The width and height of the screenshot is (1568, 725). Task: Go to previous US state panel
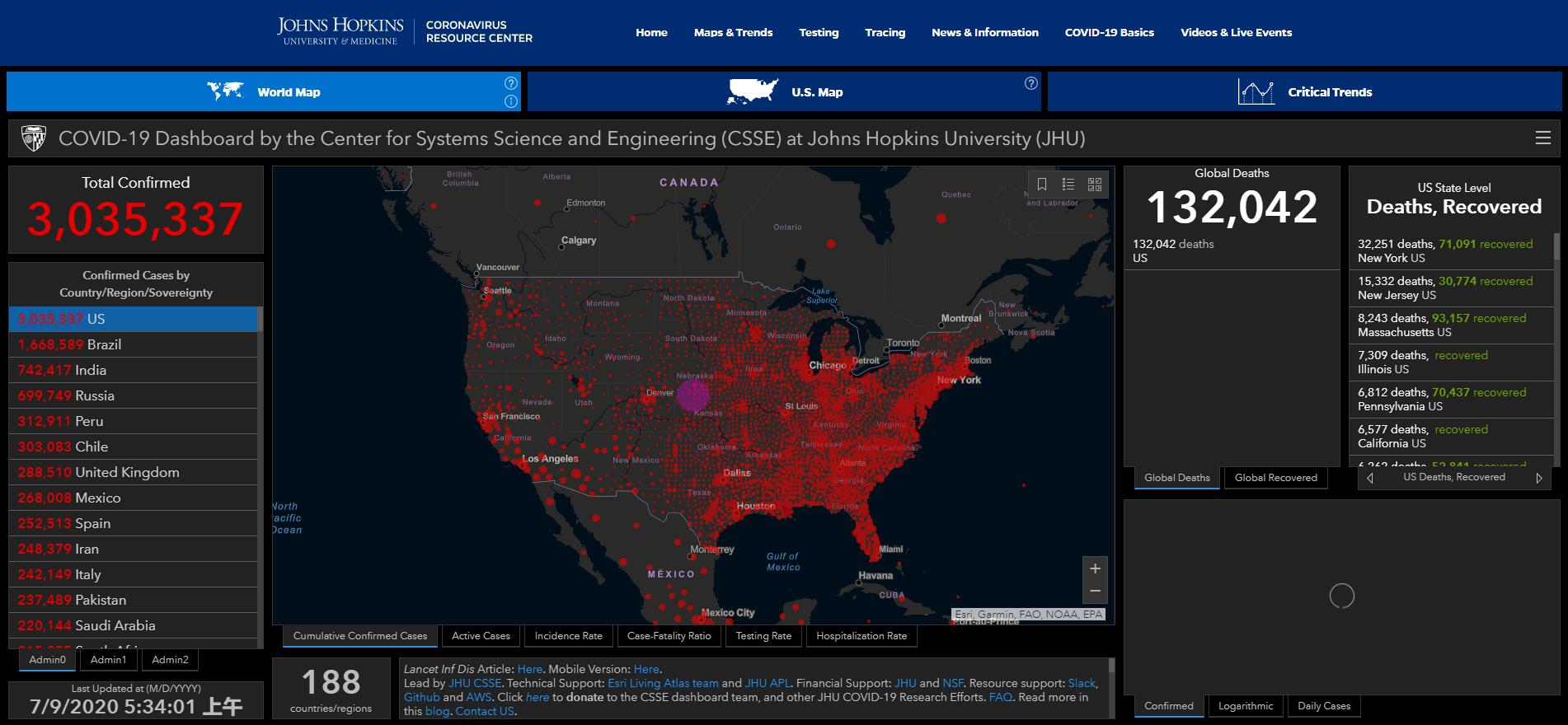click(1370, 478)
